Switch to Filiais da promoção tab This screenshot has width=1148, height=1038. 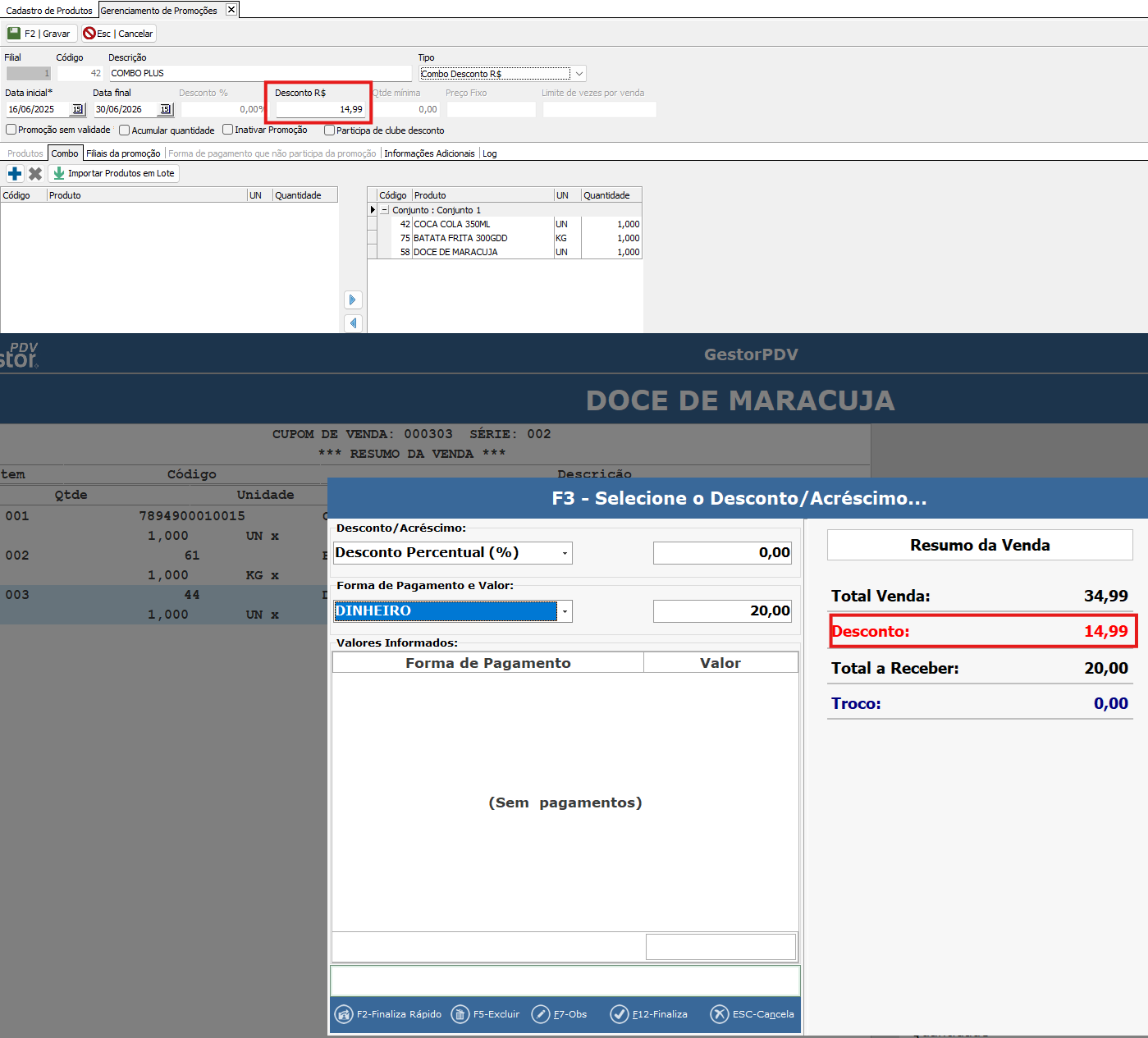tap(123, 153)
